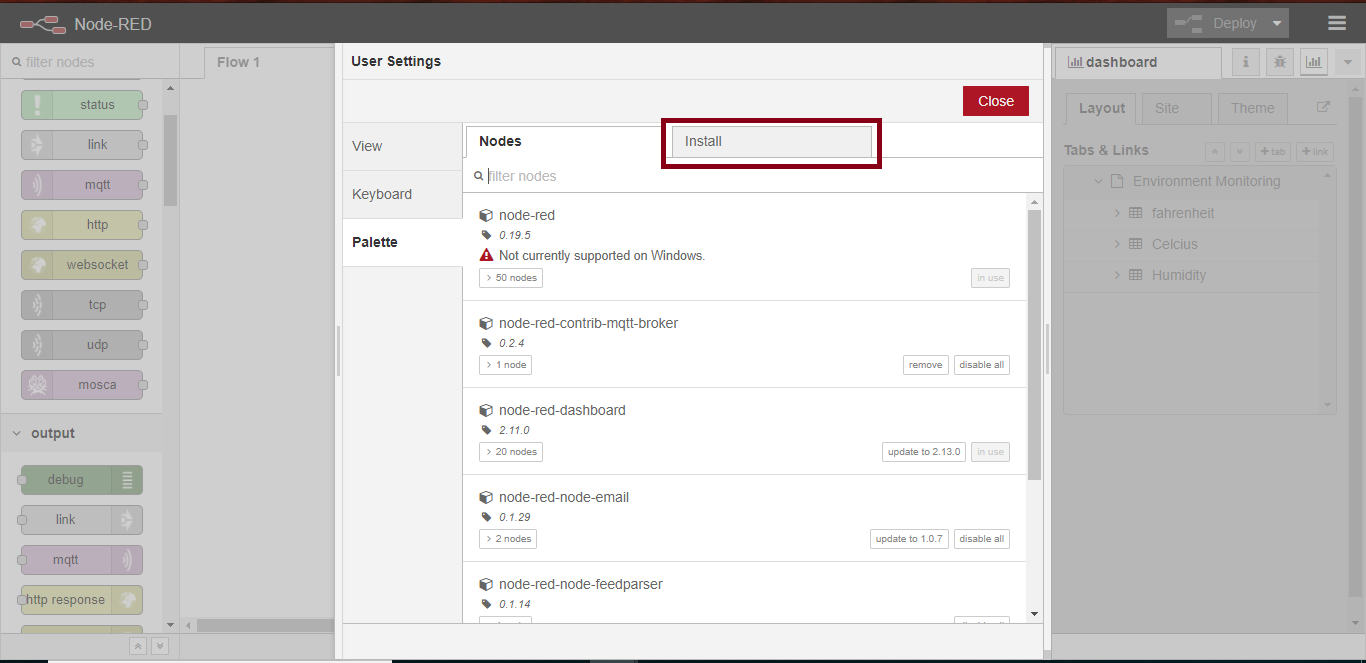Update node-red-dashboard to 2.13.0
Viewport: 1366px width, 663px height.
tap(923, 451)
